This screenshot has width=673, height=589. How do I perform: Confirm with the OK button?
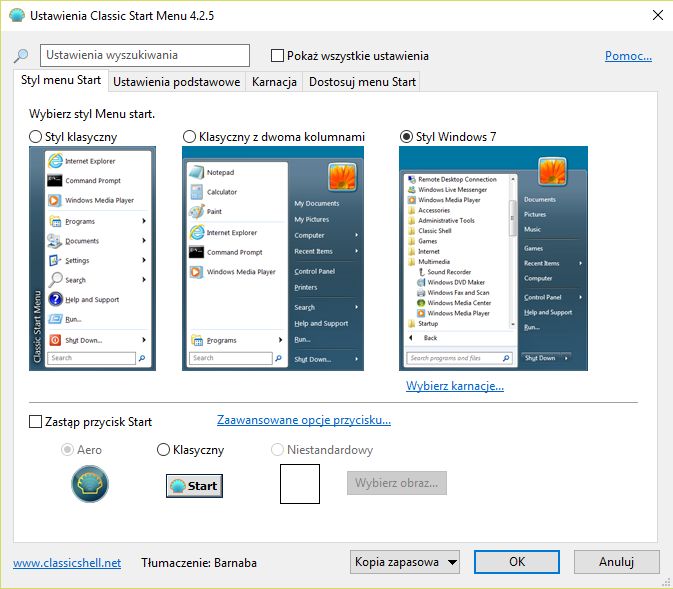pos(517,562)
